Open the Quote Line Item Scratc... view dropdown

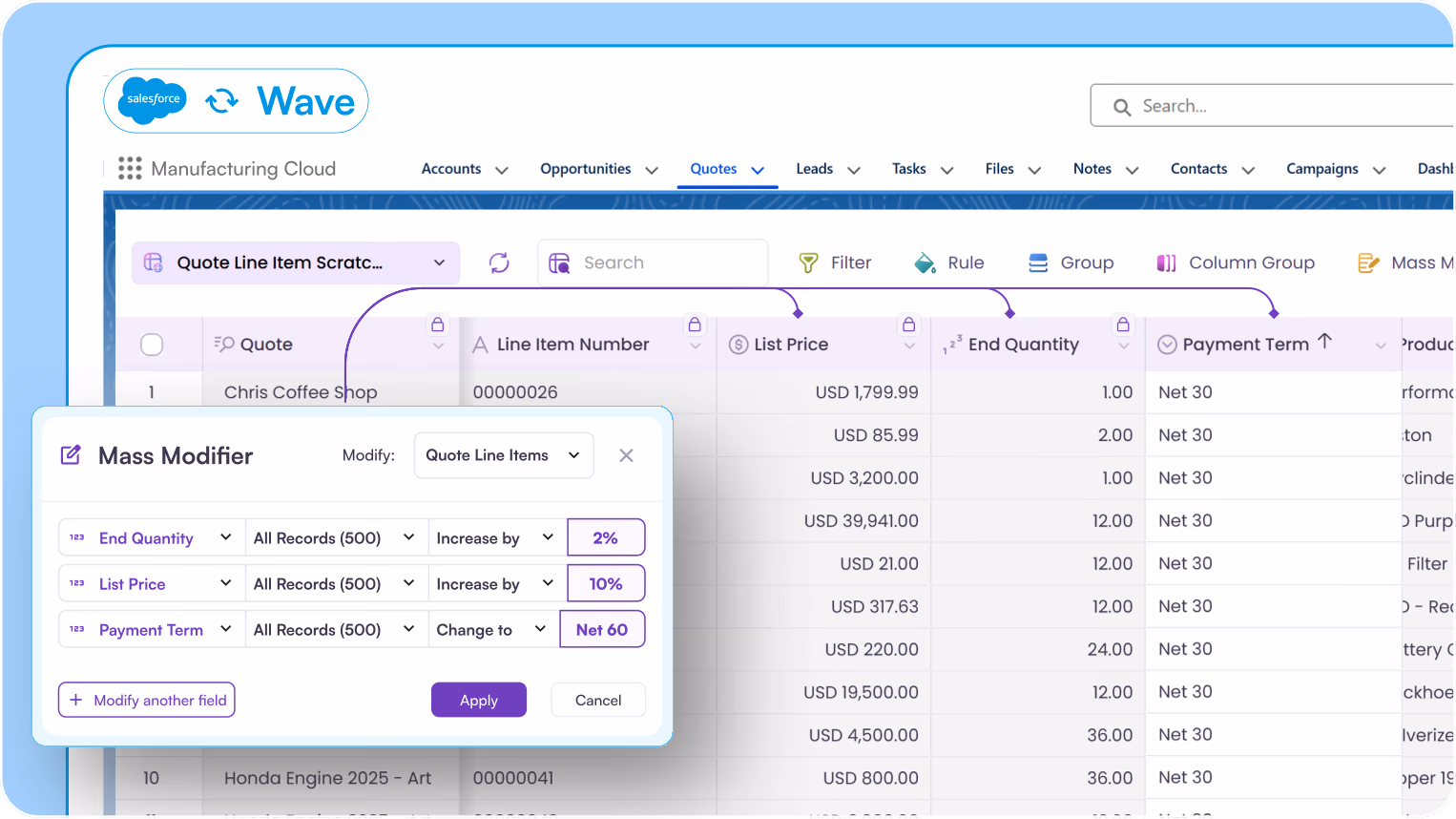point(296,262)
